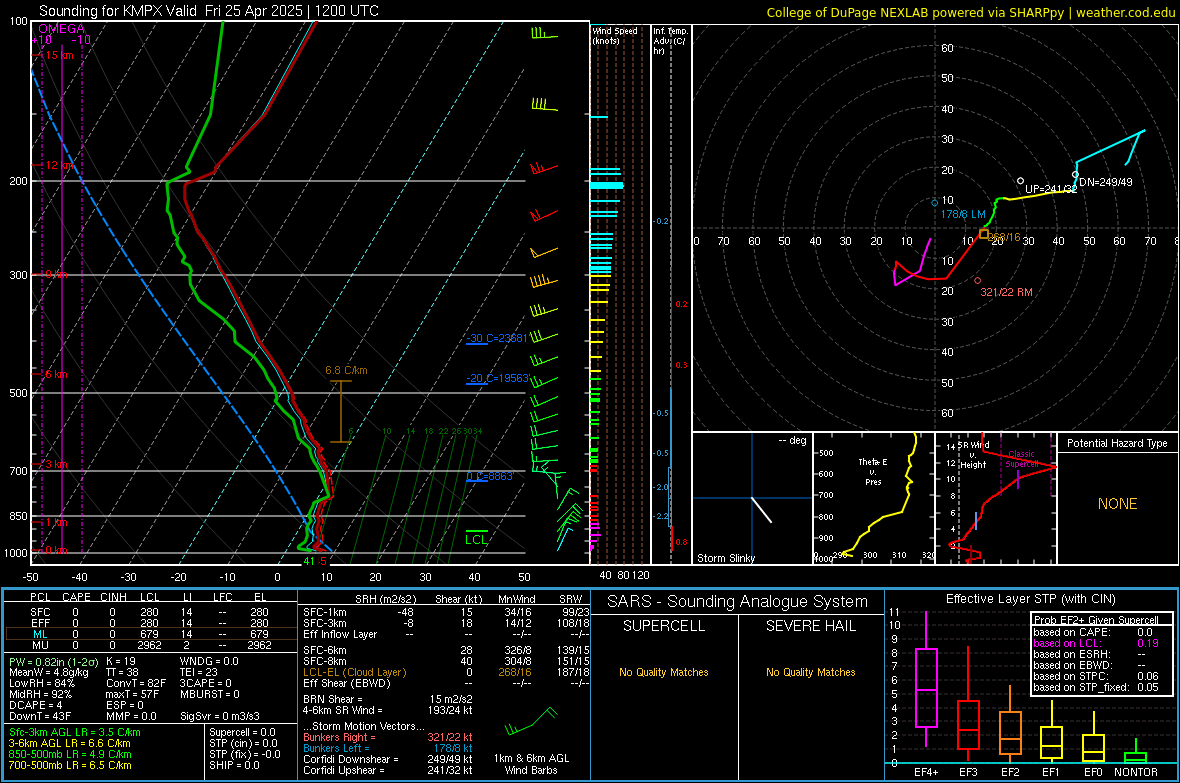The image size is (1180, 783).
Task: Click the 'Theta-E v. Pres' plot label
Action: (x=873, y=471)
